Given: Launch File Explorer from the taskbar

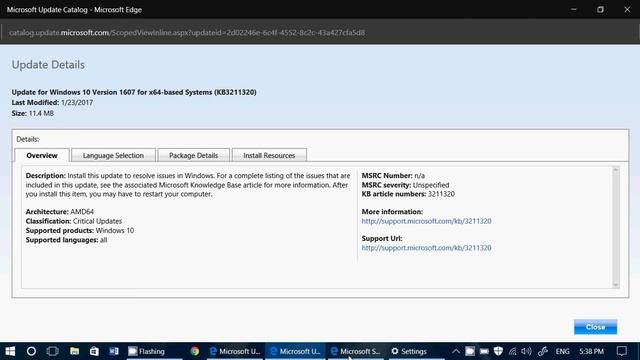Looking at the screenshot, I should click(x=74, y=351).
